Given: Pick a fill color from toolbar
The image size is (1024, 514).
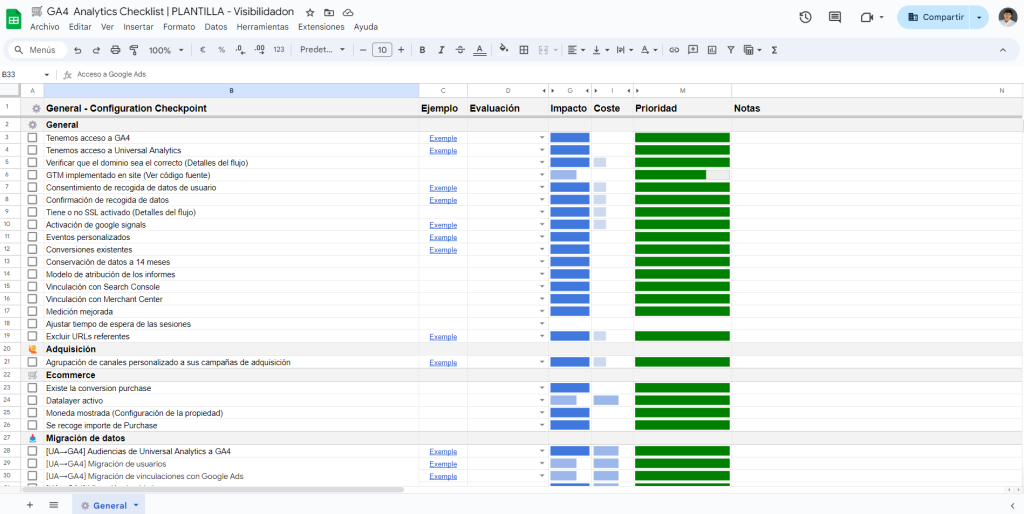Looking at the screenshot, I should coord(503,50).
